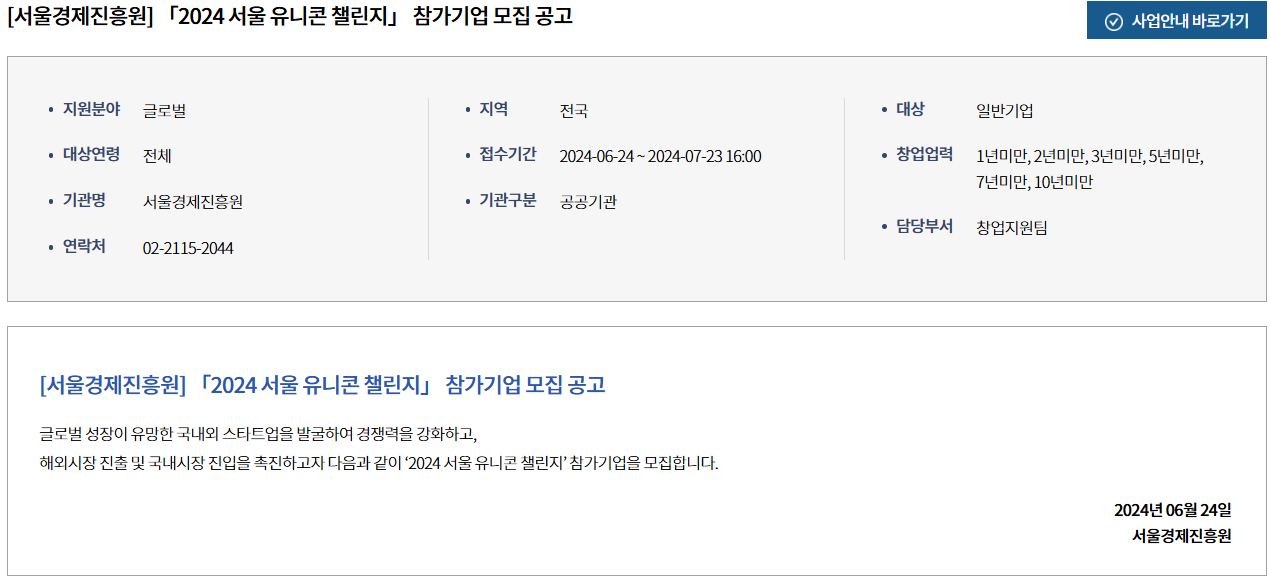1270x580 pixels.
Task: Click the checkmark icon in 사업안내 바로가기
Action: tap(1113, 22)
